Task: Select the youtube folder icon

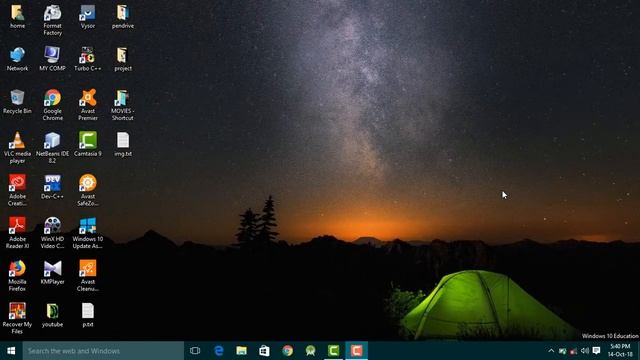Action: (52, 315)
